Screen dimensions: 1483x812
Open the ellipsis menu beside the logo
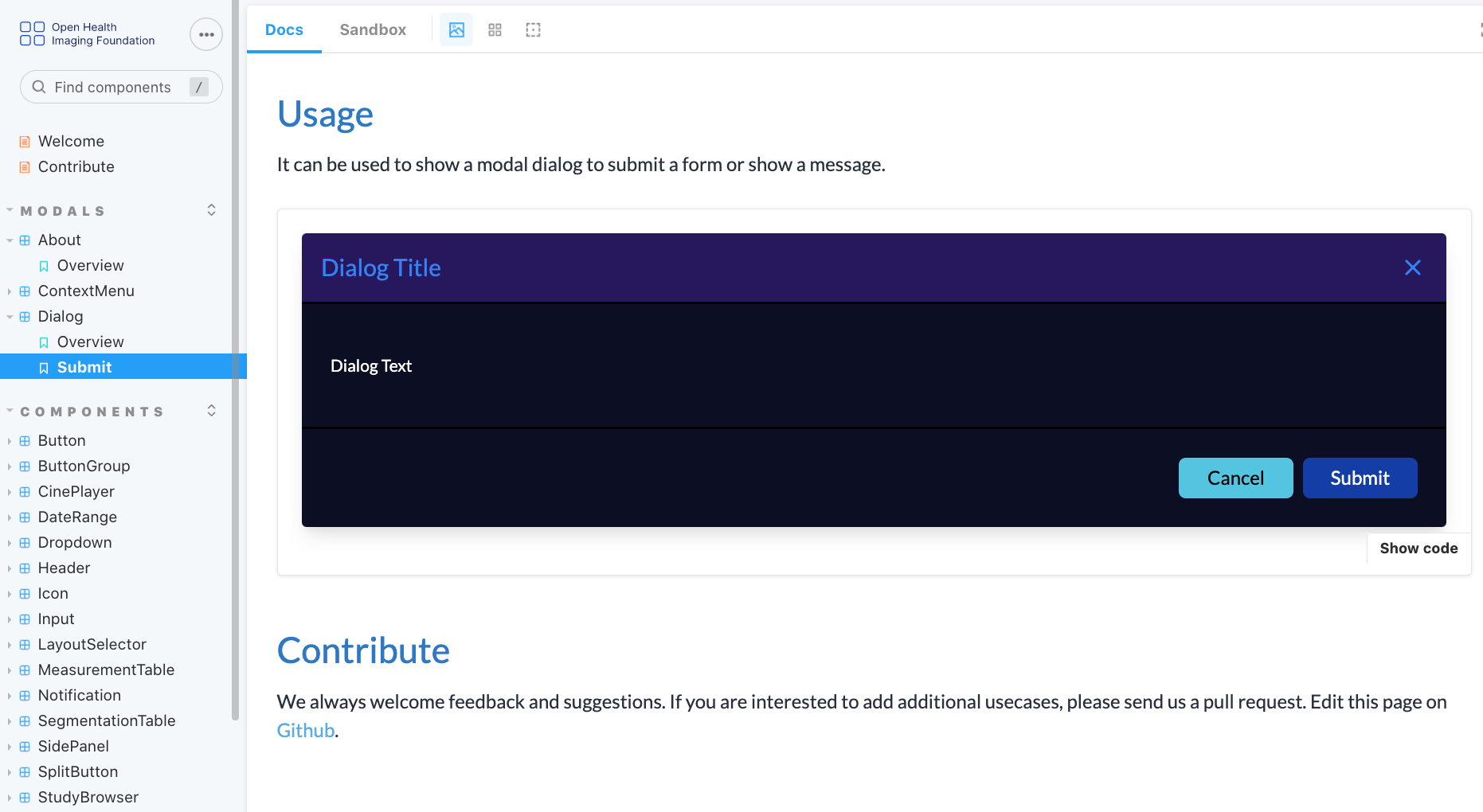tap(205, 33)
